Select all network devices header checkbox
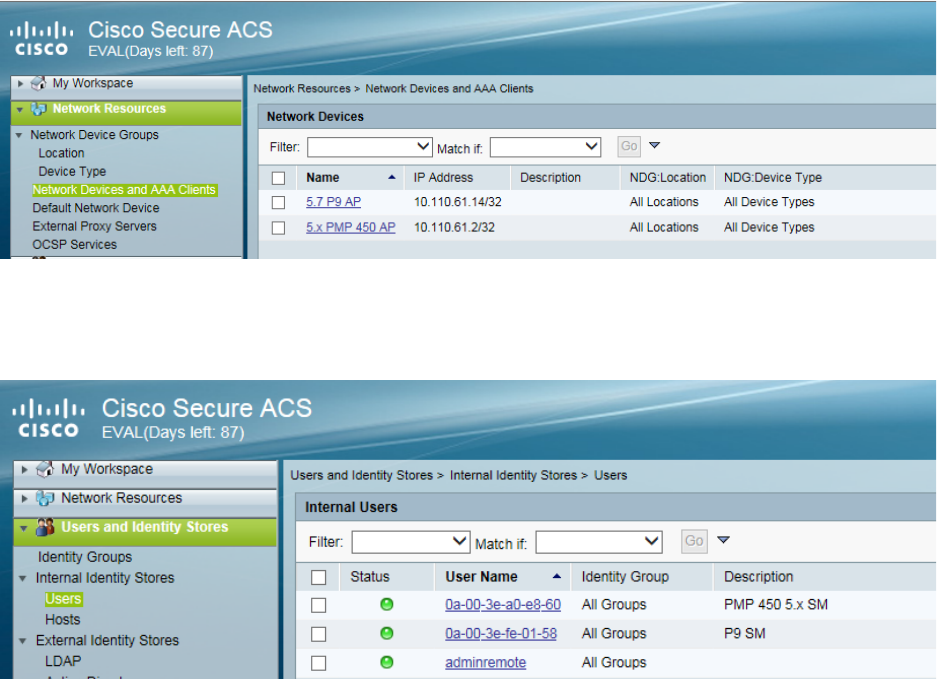The height and width of the screenshot is (679, 937). 278,178
